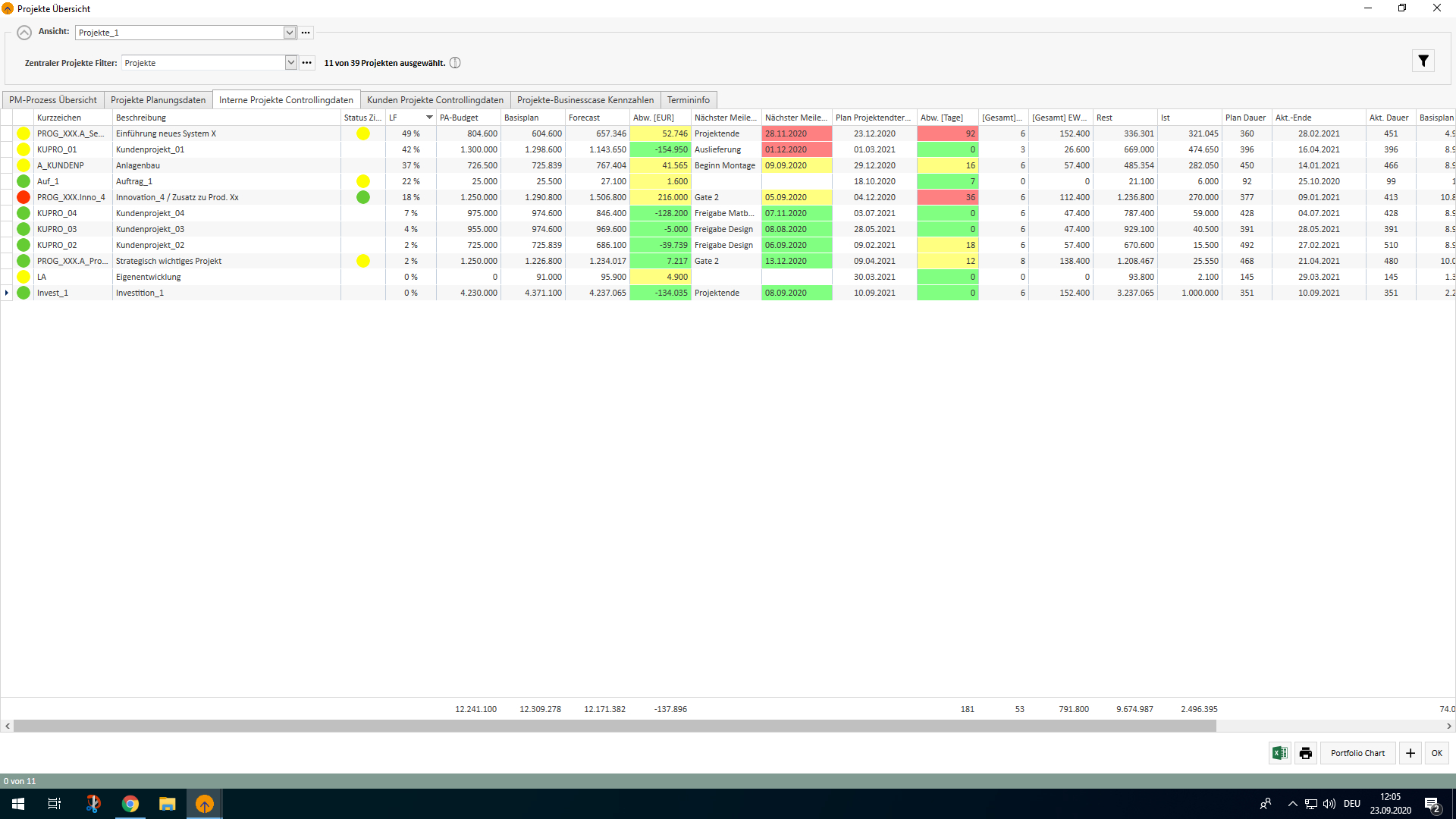Switch to the Termininfo tab
1456x819 pixels.
[688, 99]
